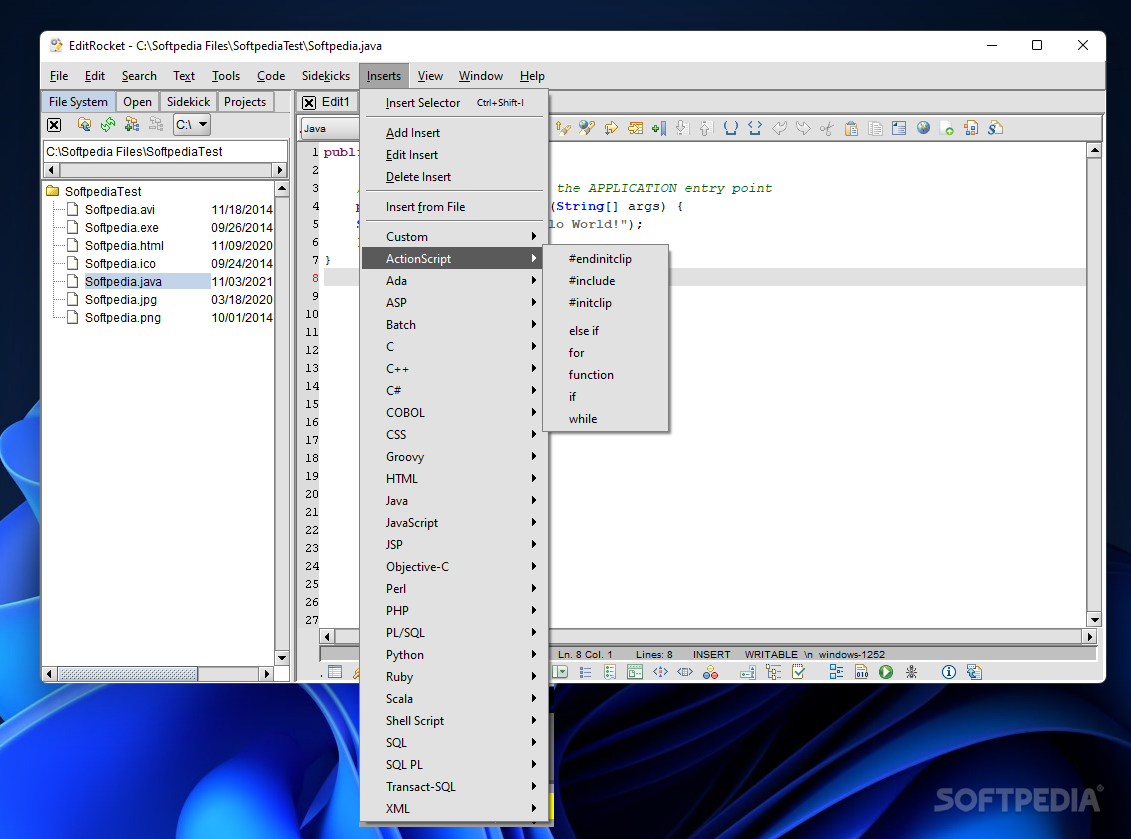Open the green panel dropdown in bottom toolbar

pos(560,672)
